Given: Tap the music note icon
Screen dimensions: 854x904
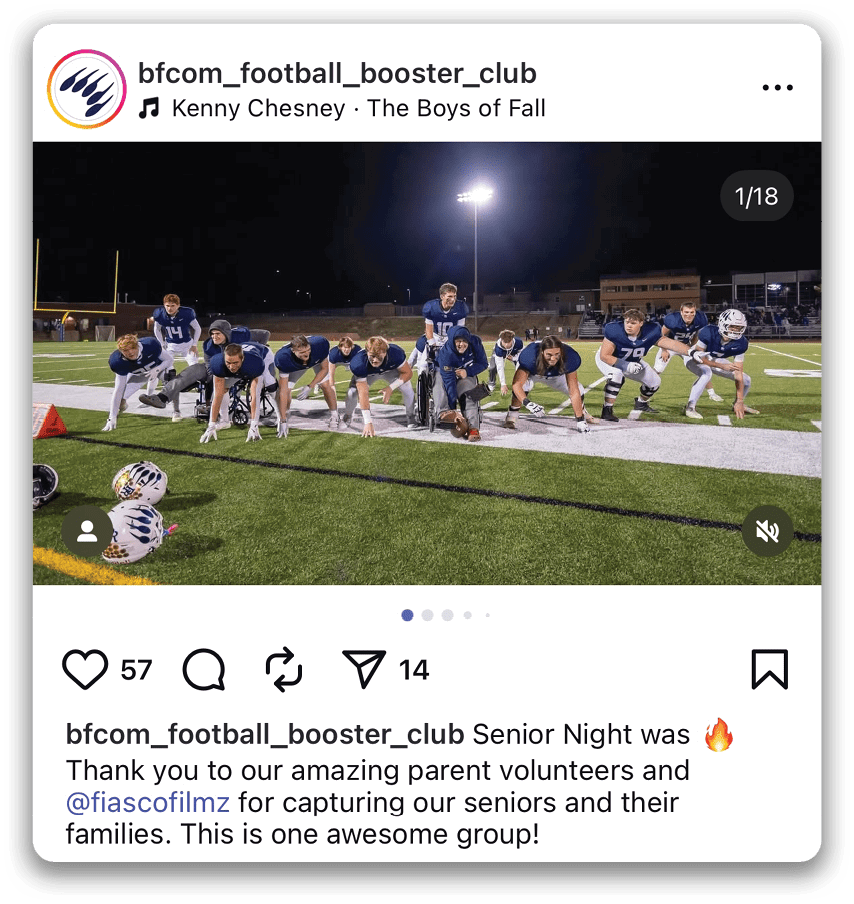Looking at the screenshot, I should (149, 108).
